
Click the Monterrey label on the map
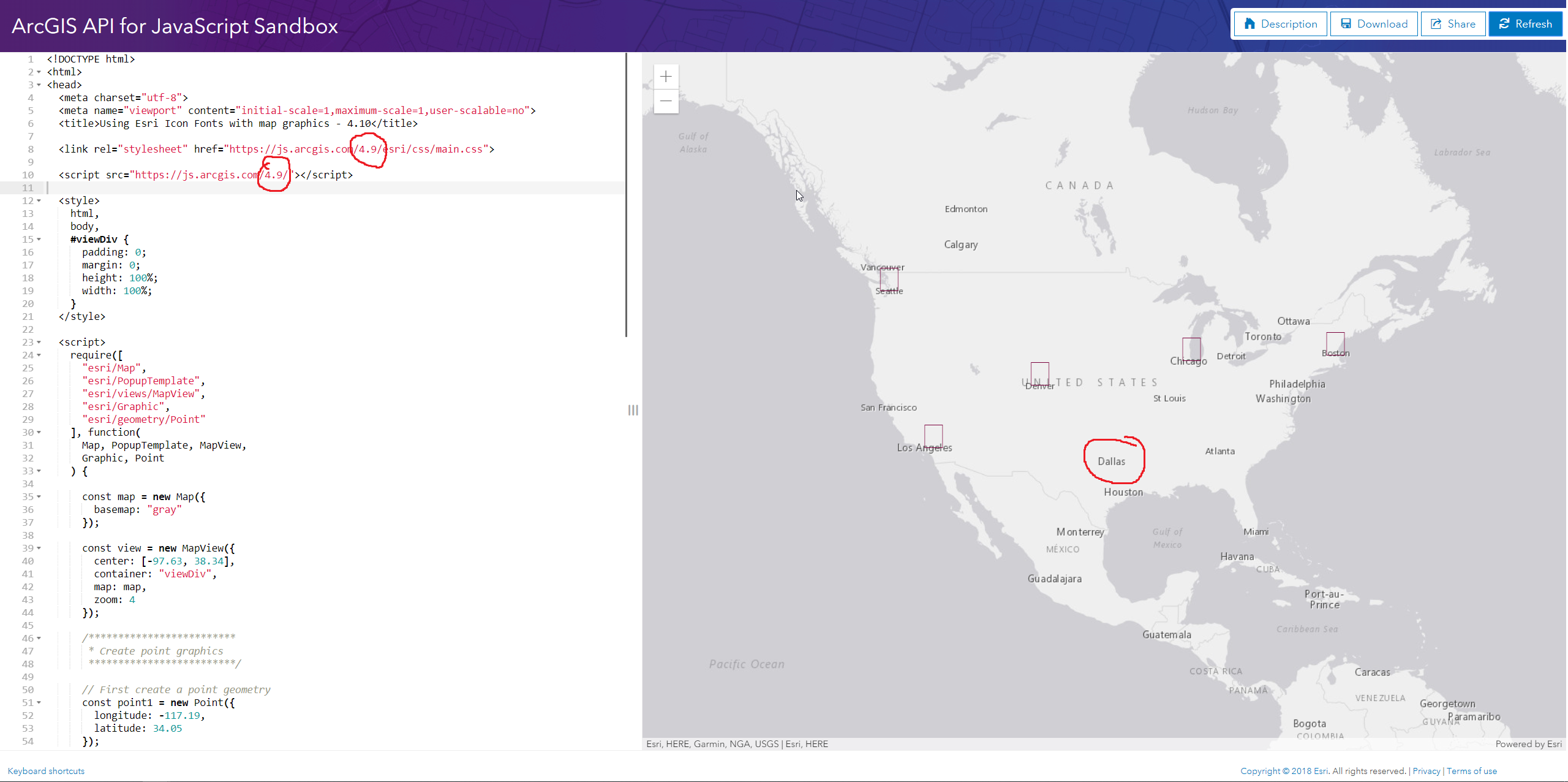(x=1080, y=532)
